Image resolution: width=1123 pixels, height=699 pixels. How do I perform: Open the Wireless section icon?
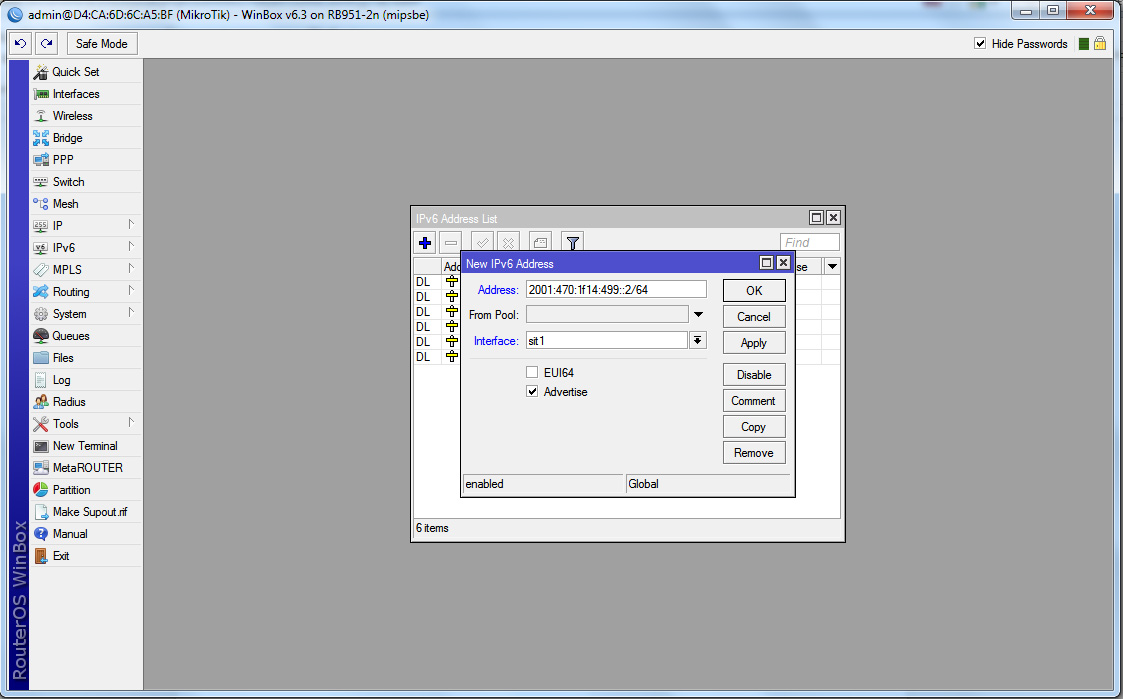41,116
